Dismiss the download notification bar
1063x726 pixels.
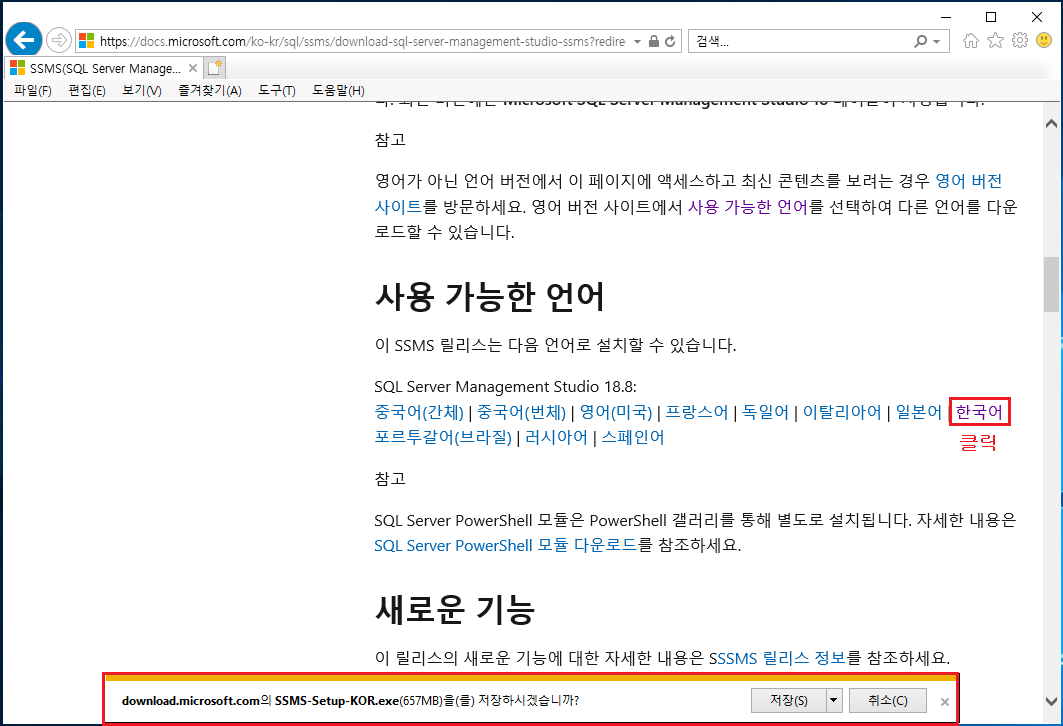944,702
